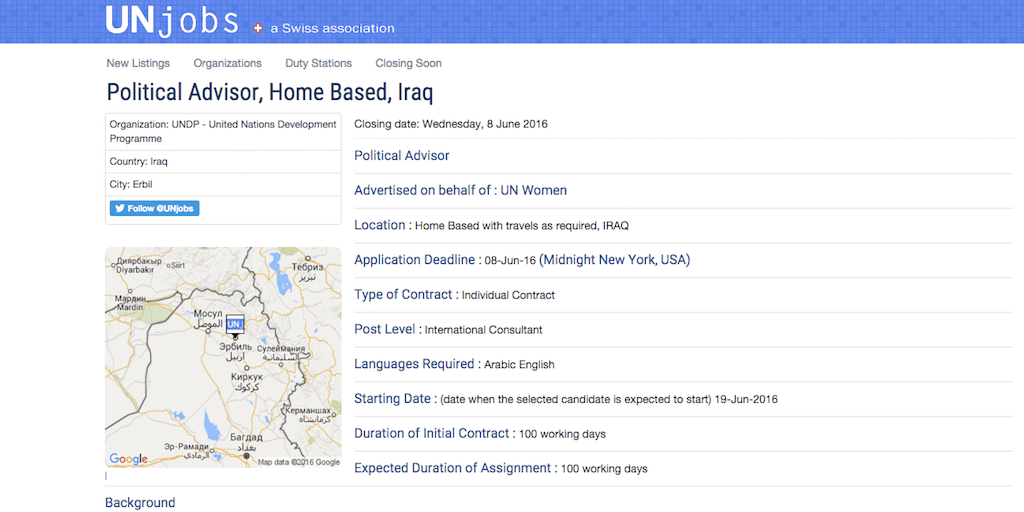Click the UNjobs logo in header
Viewport: 1024px width, 512px height.
pos(172,20)
